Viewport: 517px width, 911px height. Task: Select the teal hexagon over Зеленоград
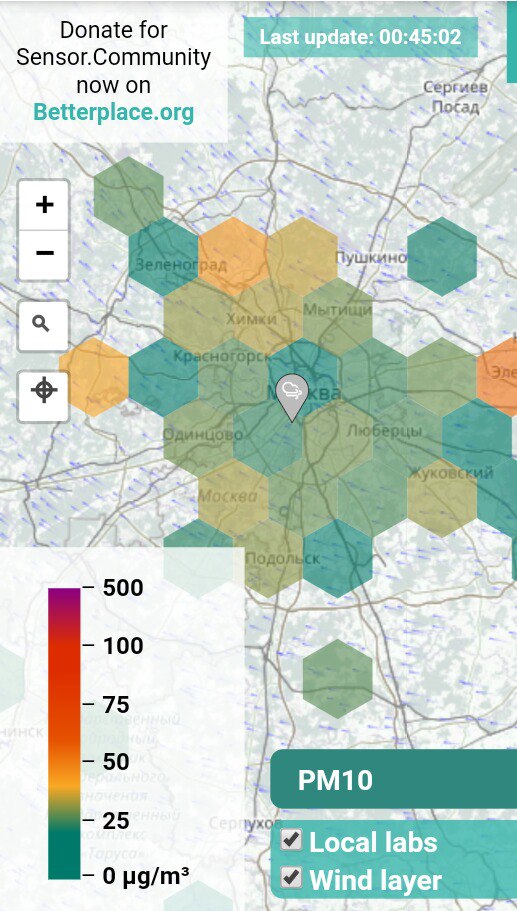point(163,256)
